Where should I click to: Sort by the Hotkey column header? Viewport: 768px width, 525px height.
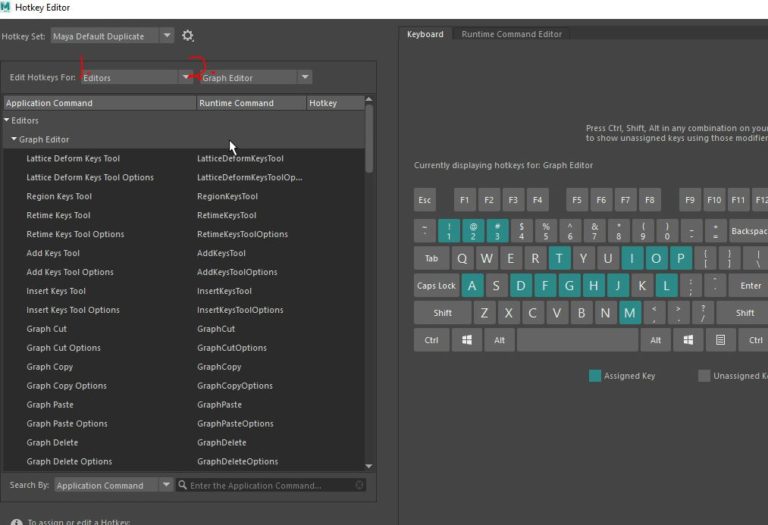pos(336,103)
